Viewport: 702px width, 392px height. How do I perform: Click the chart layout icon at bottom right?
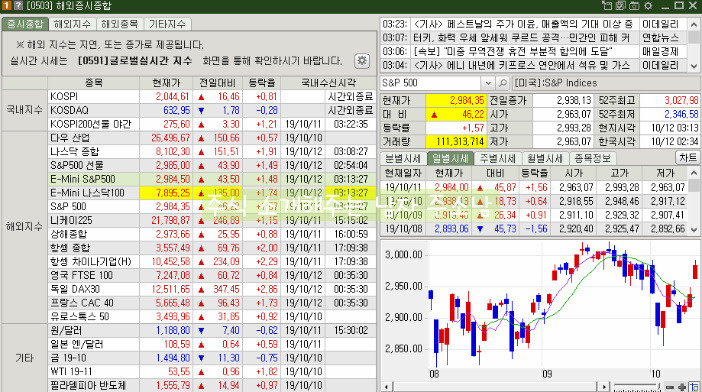(x=694, y=387)
